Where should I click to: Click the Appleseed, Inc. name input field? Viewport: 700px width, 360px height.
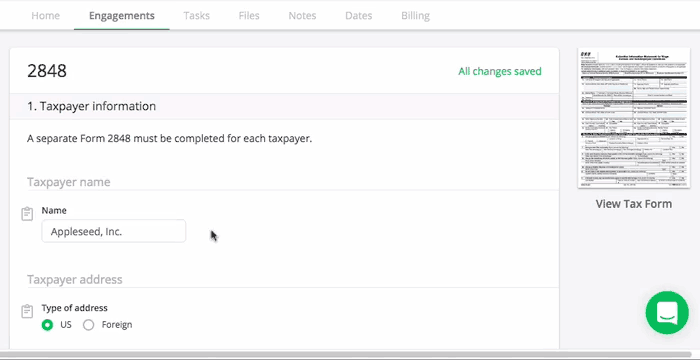tap(114, 231)
